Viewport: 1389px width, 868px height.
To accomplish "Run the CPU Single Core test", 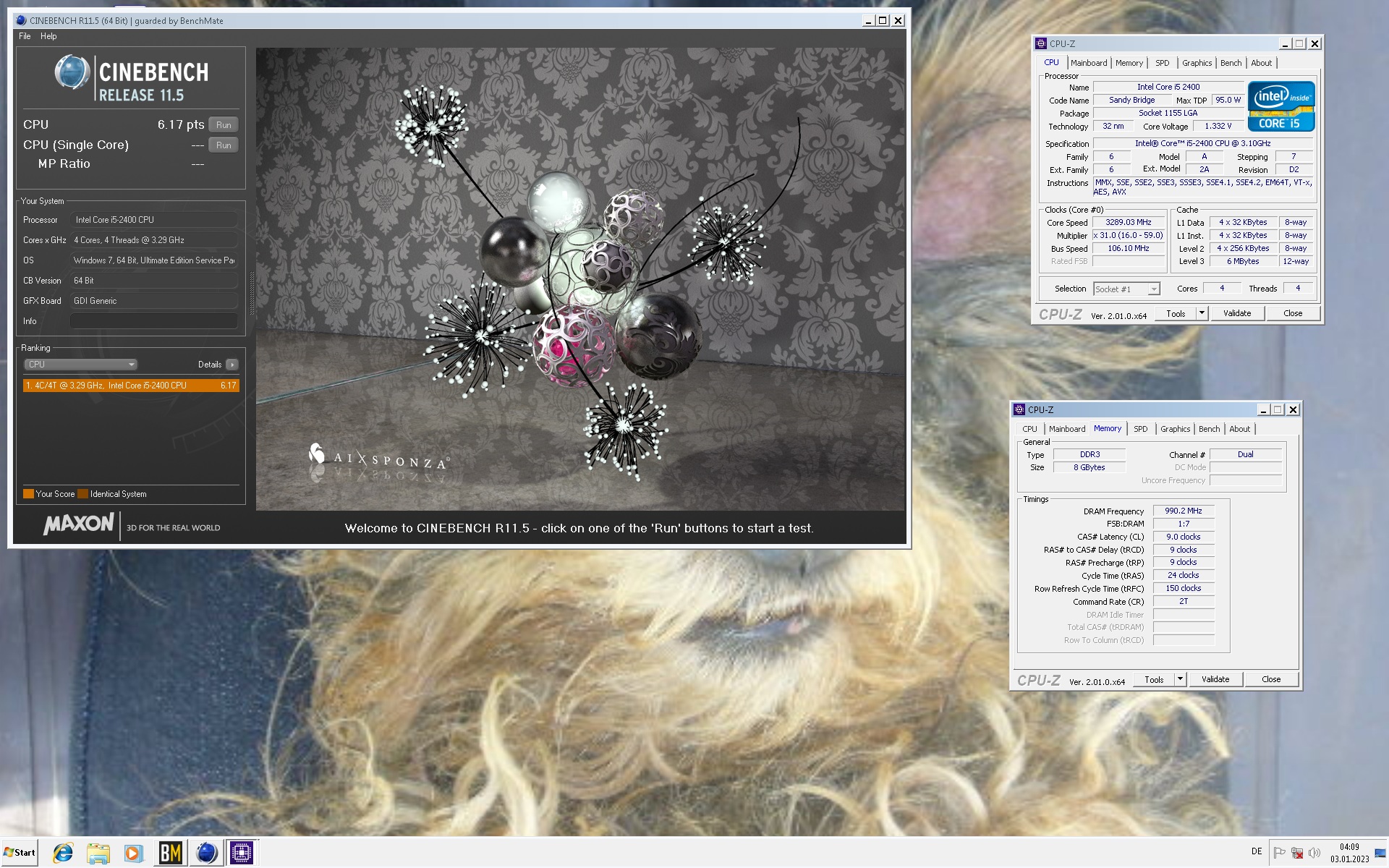I will (x=224, y=145).
